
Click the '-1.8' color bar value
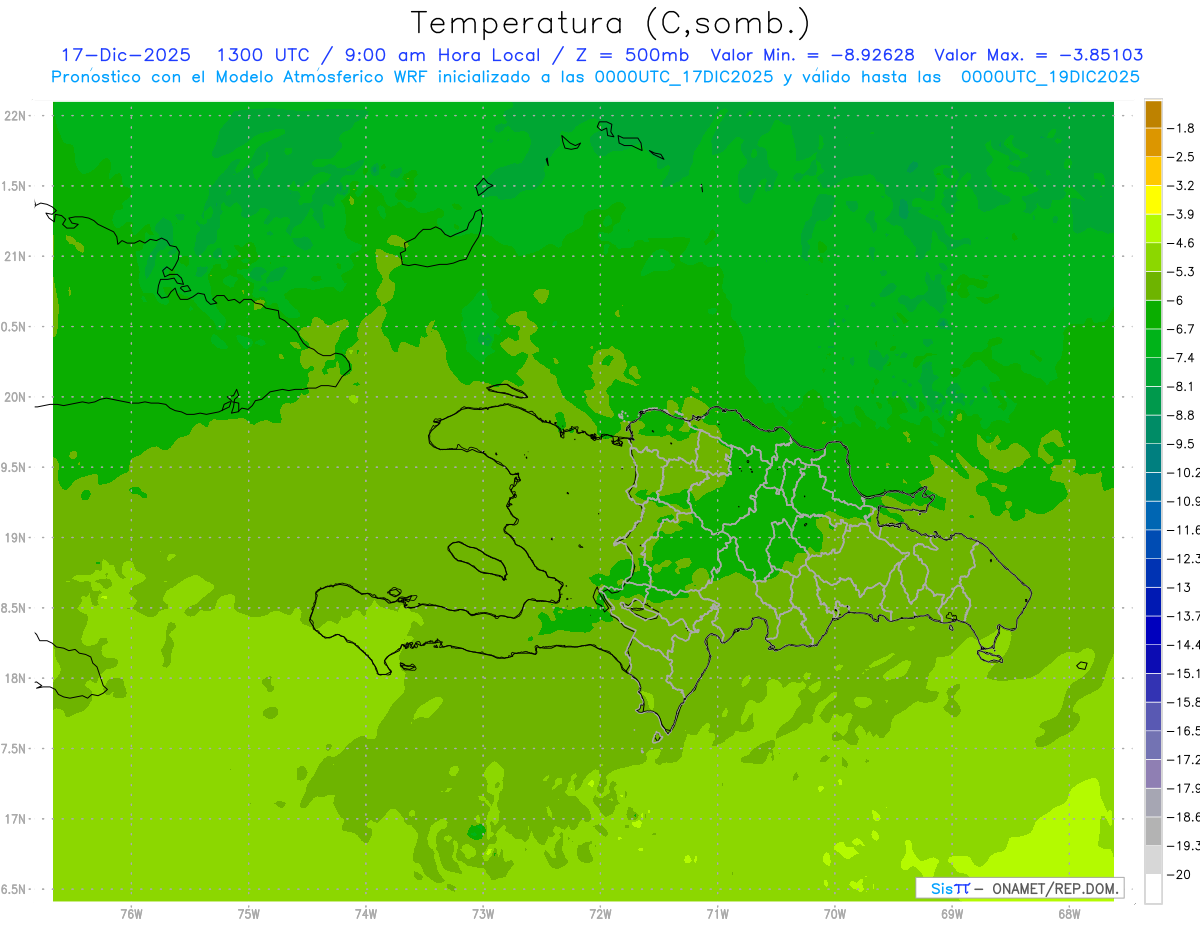pyautogui.click(x=1181, y=128)
